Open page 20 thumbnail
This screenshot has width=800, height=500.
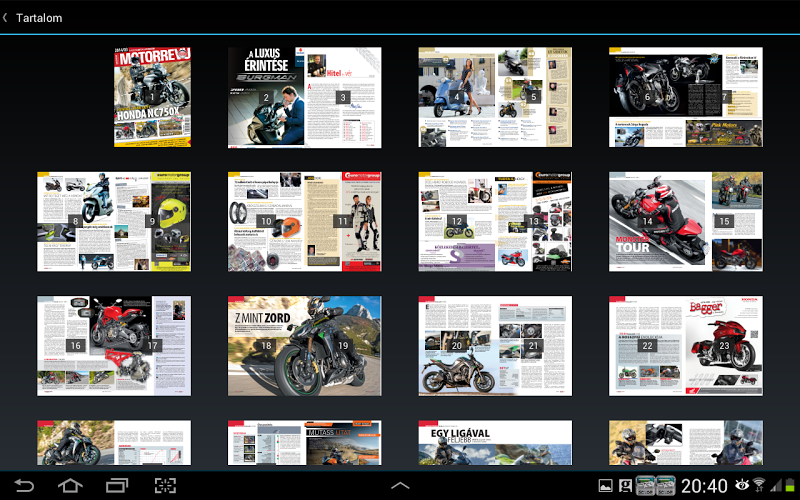(457, 346)
